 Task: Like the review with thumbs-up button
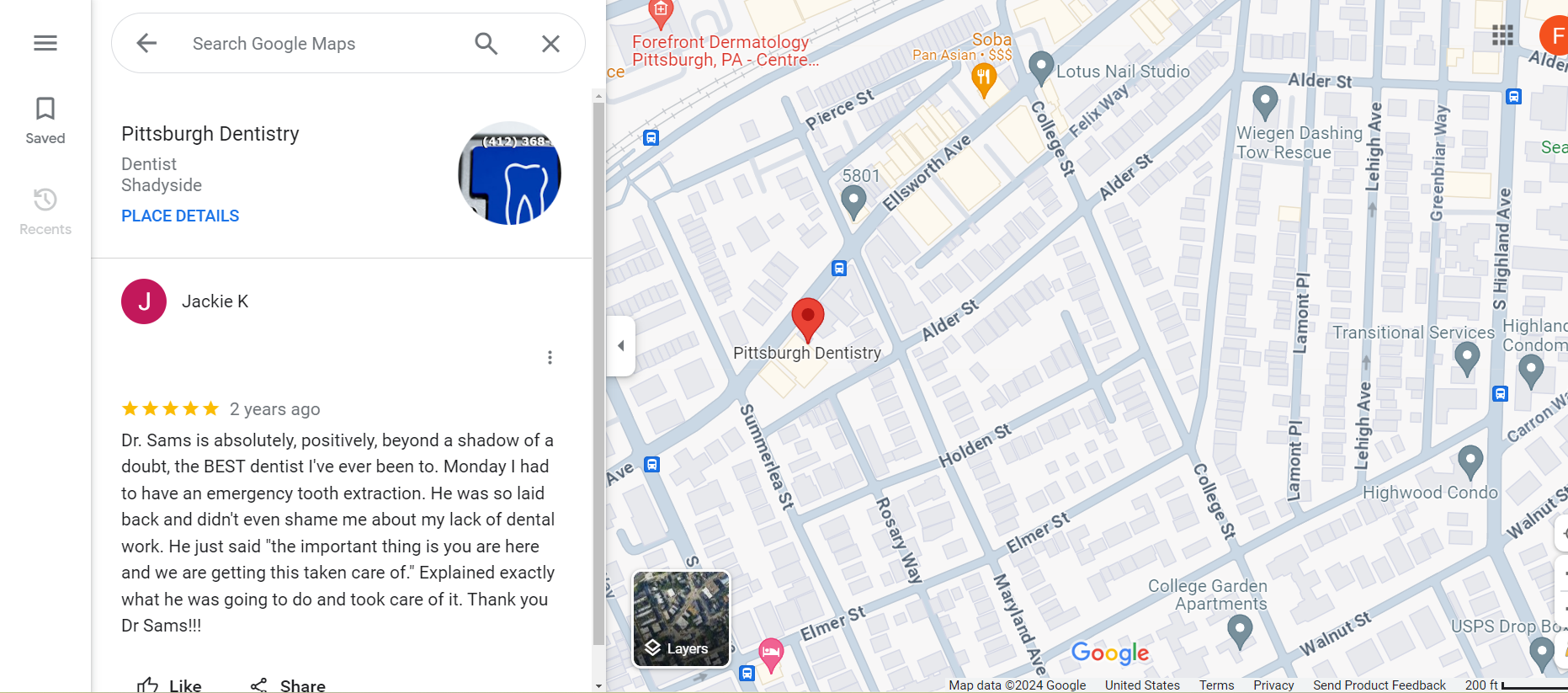click(169, 685)
